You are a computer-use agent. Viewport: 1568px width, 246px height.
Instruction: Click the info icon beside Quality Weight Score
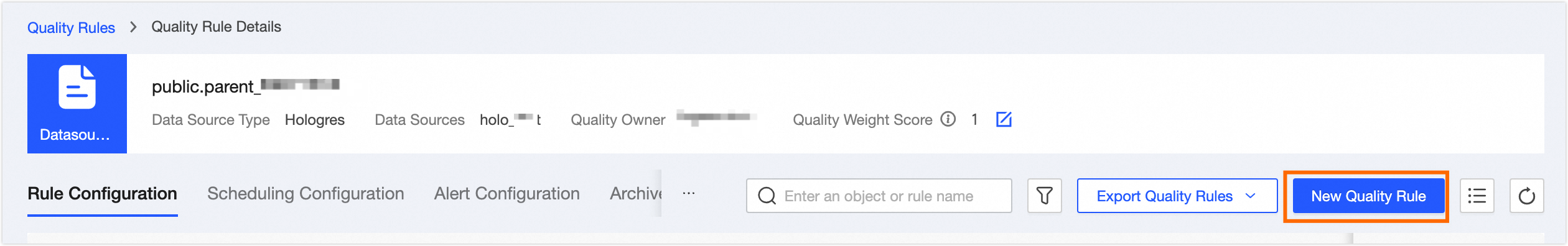[948, 119]
